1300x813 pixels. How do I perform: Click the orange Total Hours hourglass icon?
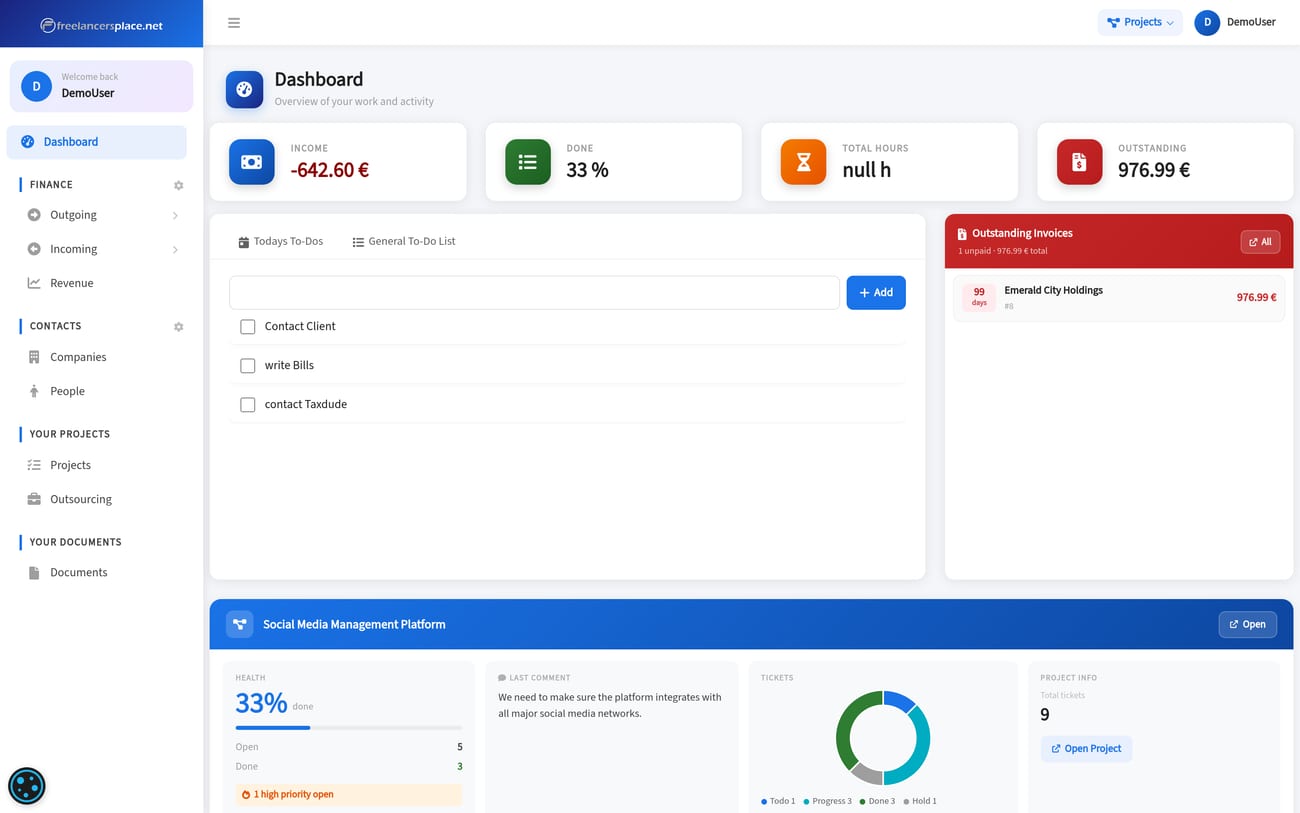803,162
